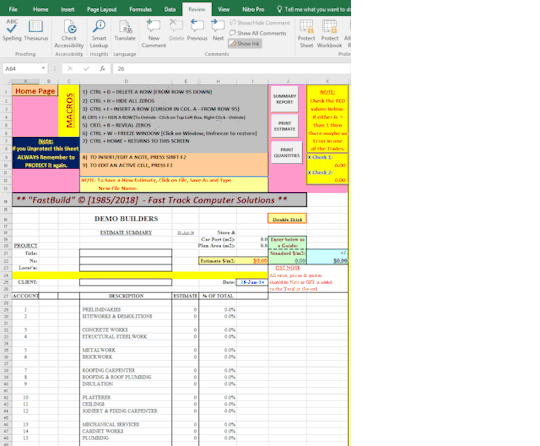Click the Name Box showing A64
This screenshot has height=446, width=540.
pyautogui.click(x=21, y=69)
